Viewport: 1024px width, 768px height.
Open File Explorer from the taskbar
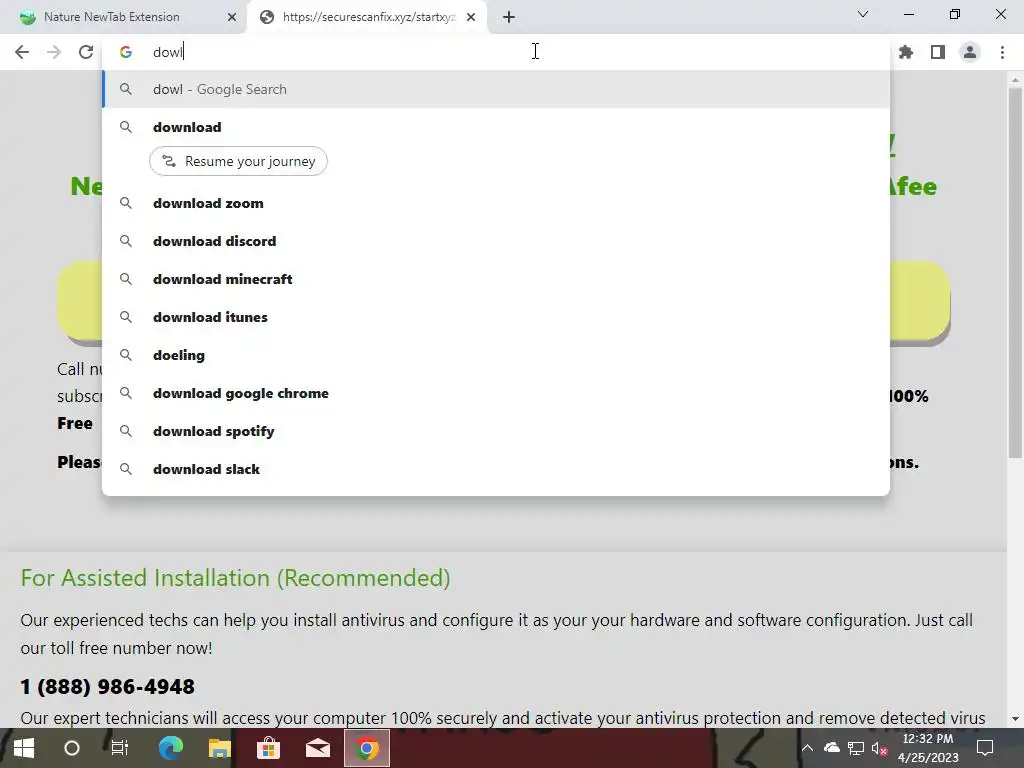pyautogui.click(x=219, y=748)
